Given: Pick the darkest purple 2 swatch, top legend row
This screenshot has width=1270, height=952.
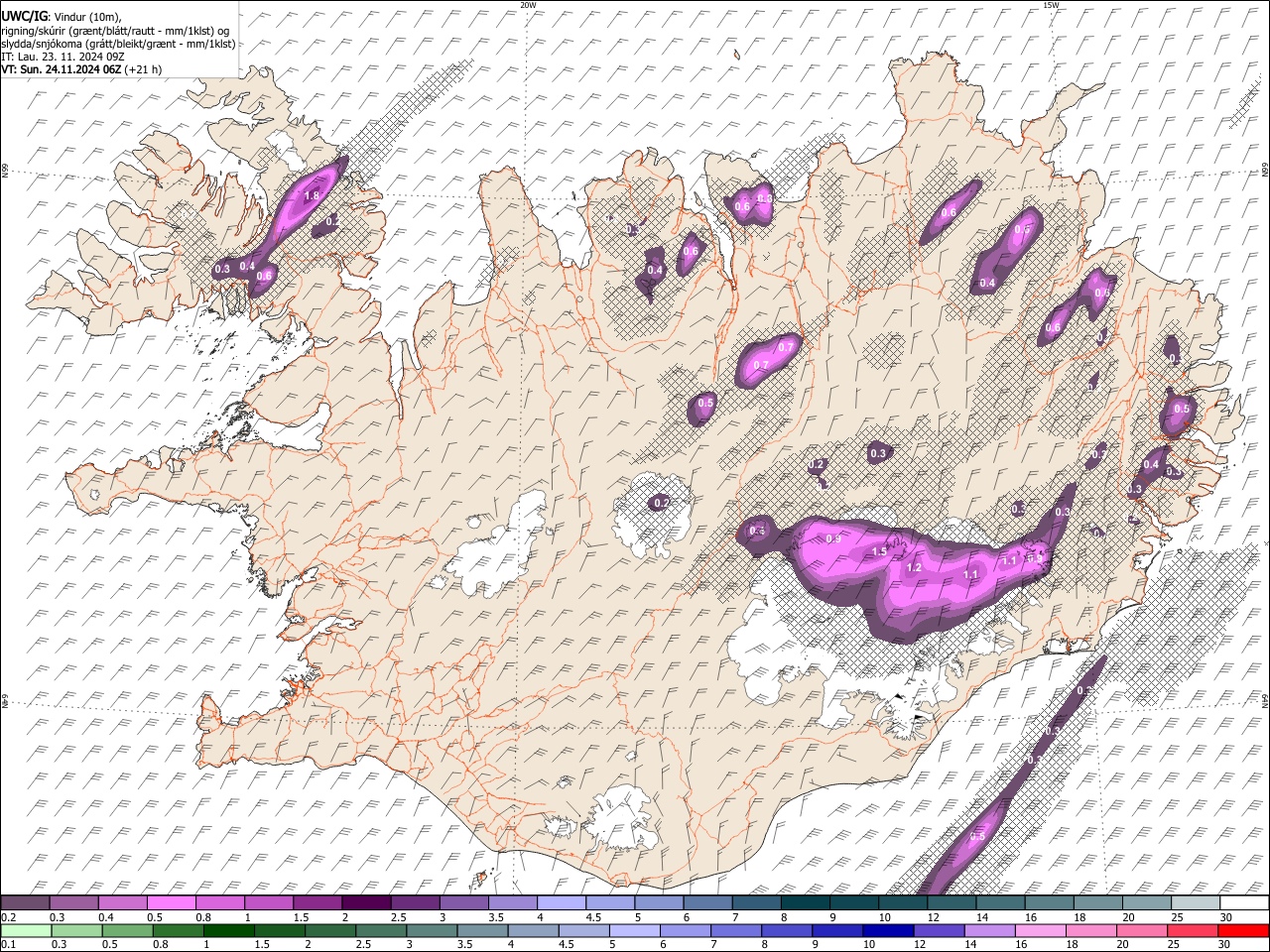Looking at the screenshot, I should [365, 903].
